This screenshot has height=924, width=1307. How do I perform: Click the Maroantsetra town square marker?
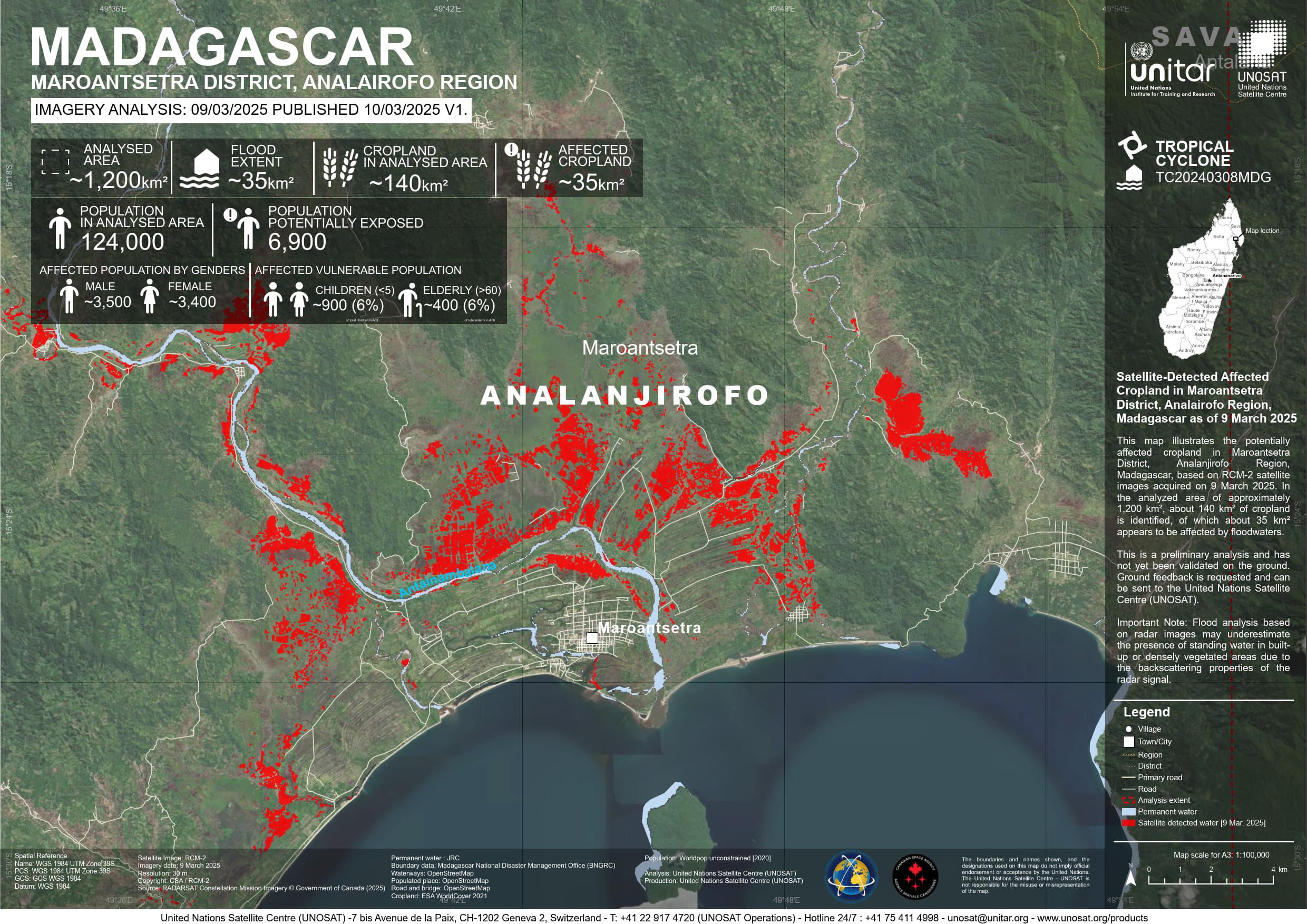click(x=592, y=638)
